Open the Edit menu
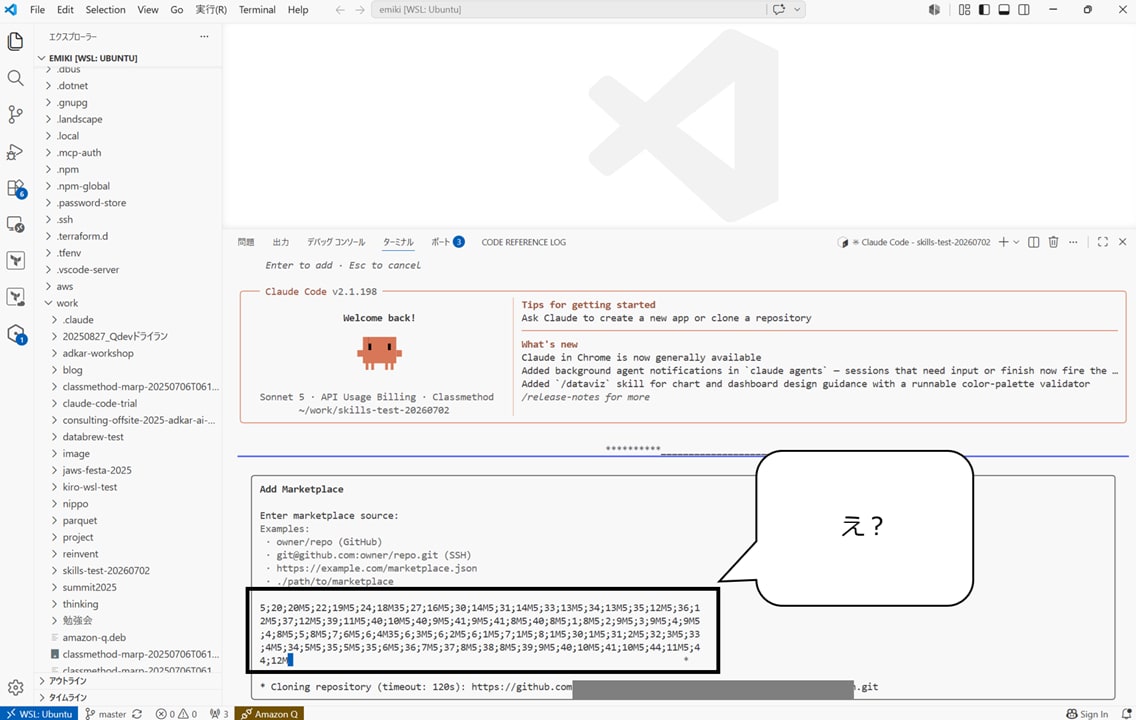 (x=65, y=9)
